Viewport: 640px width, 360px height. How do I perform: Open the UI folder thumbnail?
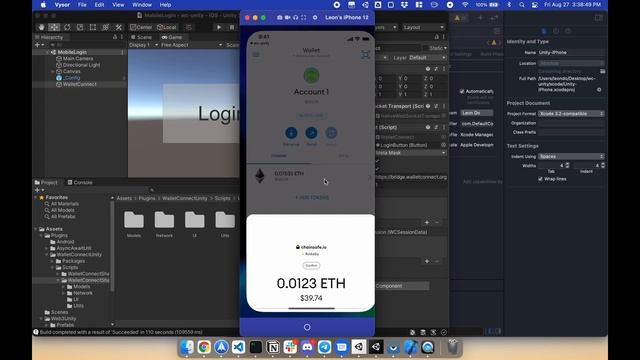(x=195, y=224)
